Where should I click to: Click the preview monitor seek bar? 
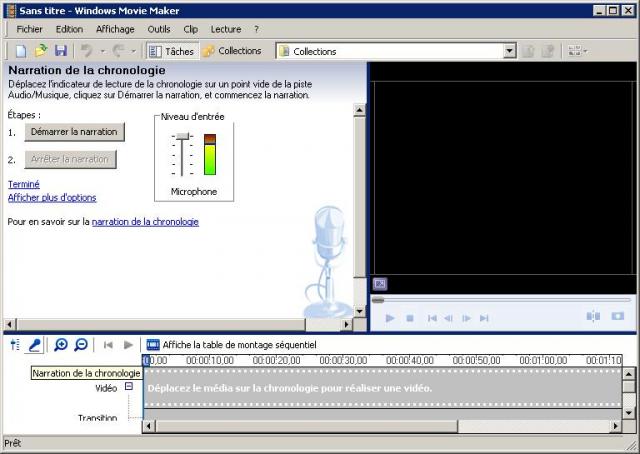(502, 300)
